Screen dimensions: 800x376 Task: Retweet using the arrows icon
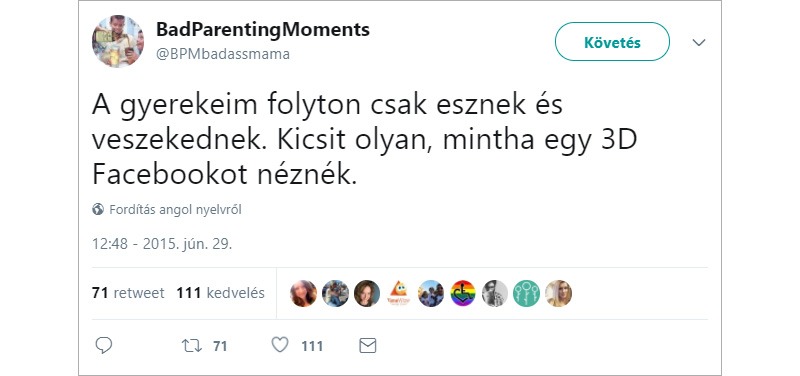[192, 346]
